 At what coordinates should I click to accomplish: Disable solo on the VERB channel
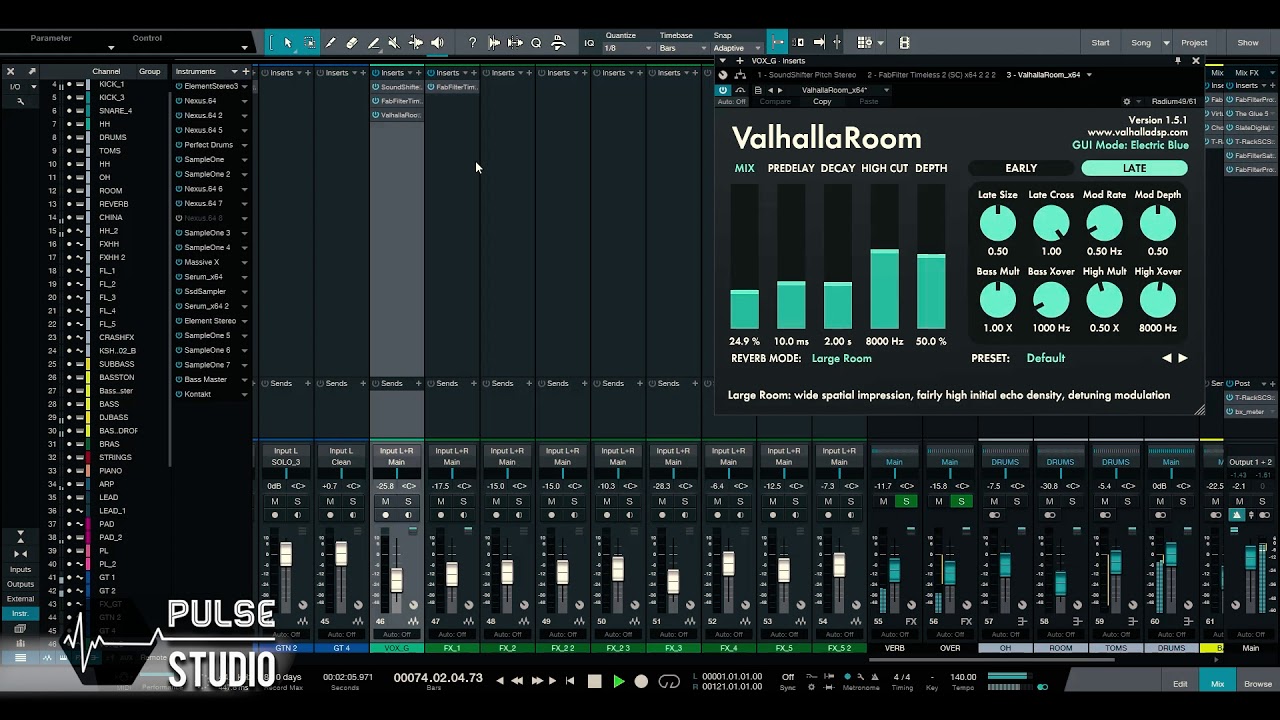(906, 501)
